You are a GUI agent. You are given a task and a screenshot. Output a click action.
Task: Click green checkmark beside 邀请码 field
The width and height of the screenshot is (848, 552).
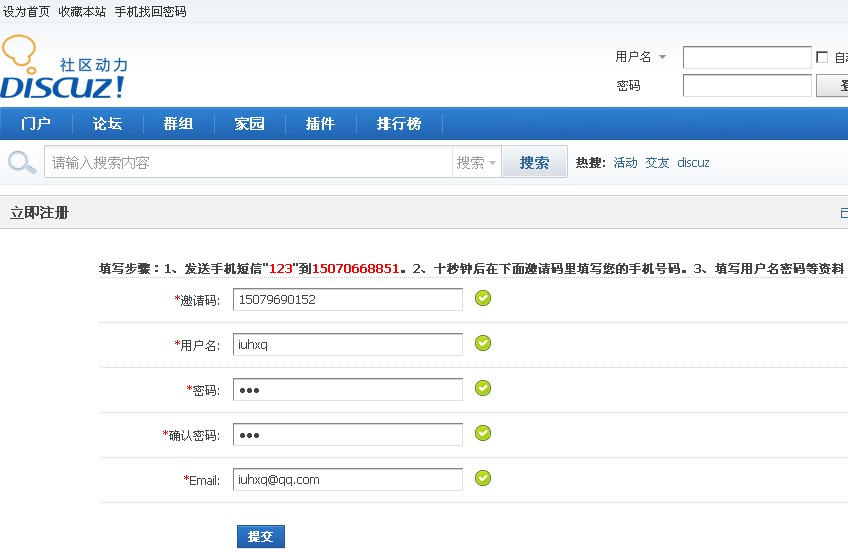[x=483, y=298]
